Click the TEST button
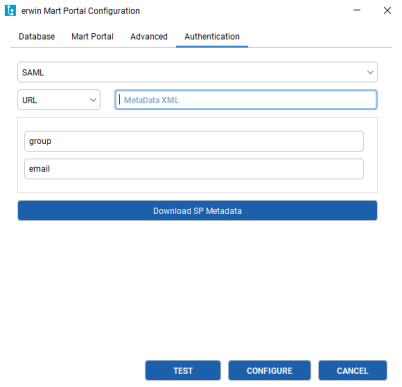Viewport: 402px width, 387px height. point(183,370)
